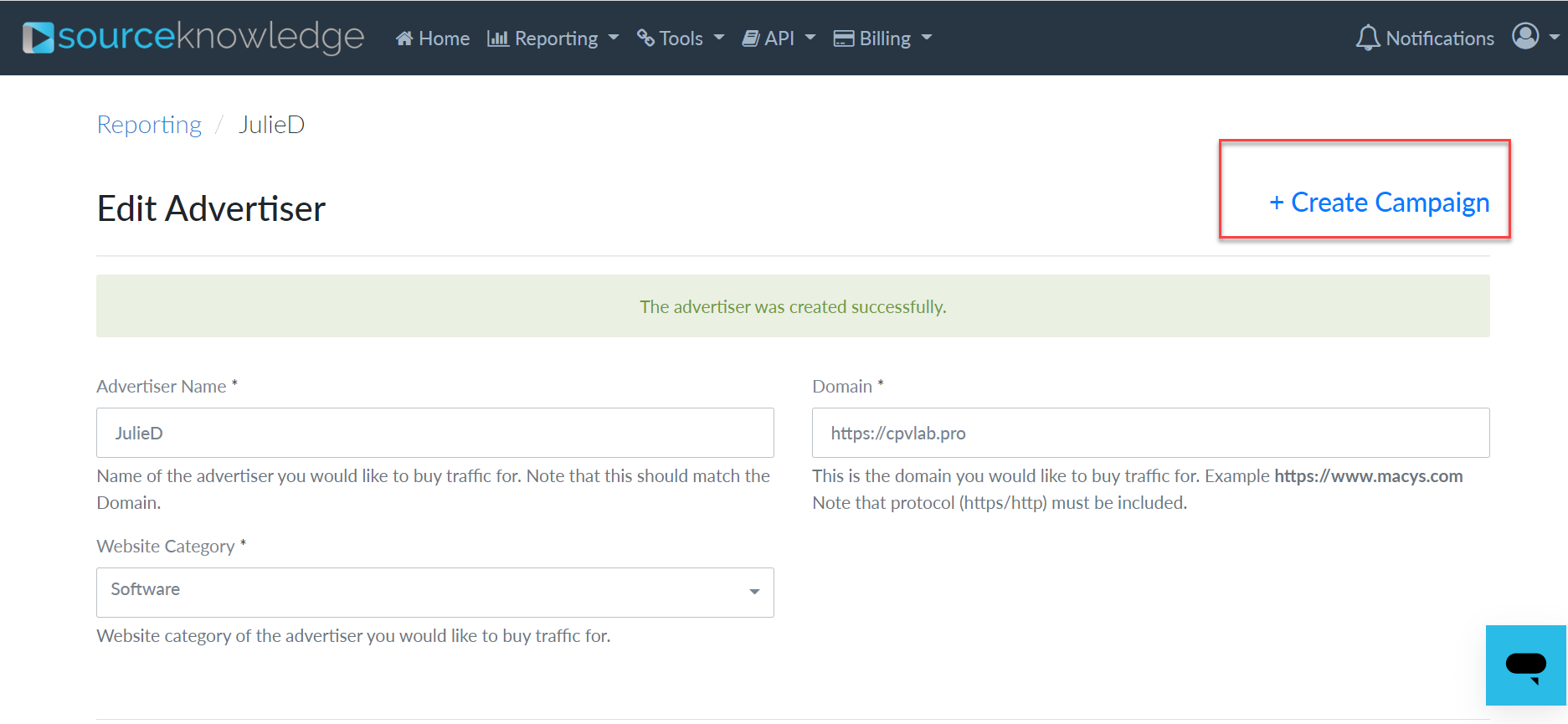Screen dimensions: 1568x724
Task: Click the Domain input field
Action: click(1150, 433)
